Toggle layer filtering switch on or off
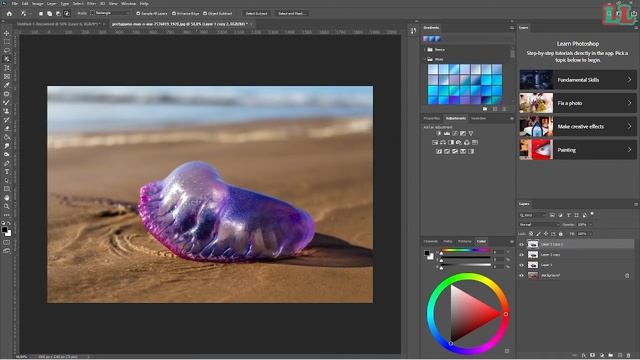 click(592, 214)
